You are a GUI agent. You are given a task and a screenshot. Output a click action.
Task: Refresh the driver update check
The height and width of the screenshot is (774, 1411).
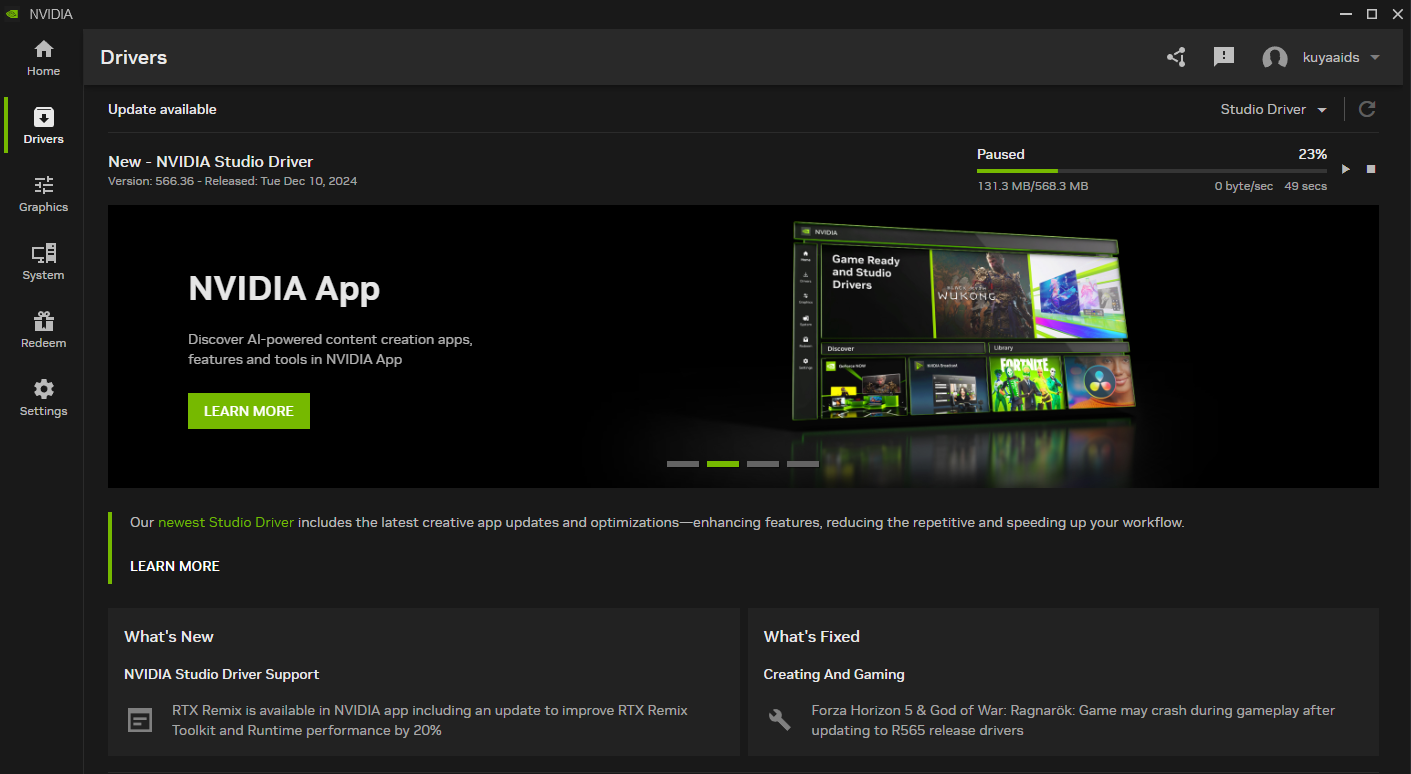point(1367,109)
